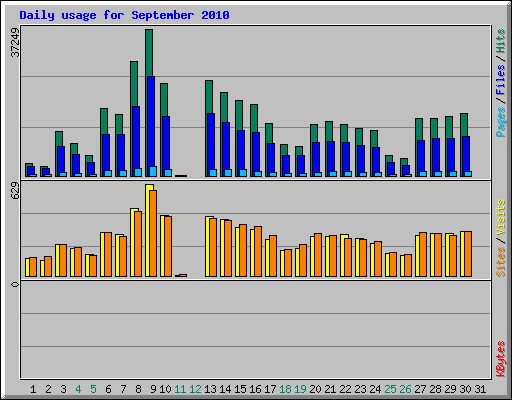Click the chart title 'Daily usage for September 2010'
The image size is (512, 400).
[x=124, y=15]
